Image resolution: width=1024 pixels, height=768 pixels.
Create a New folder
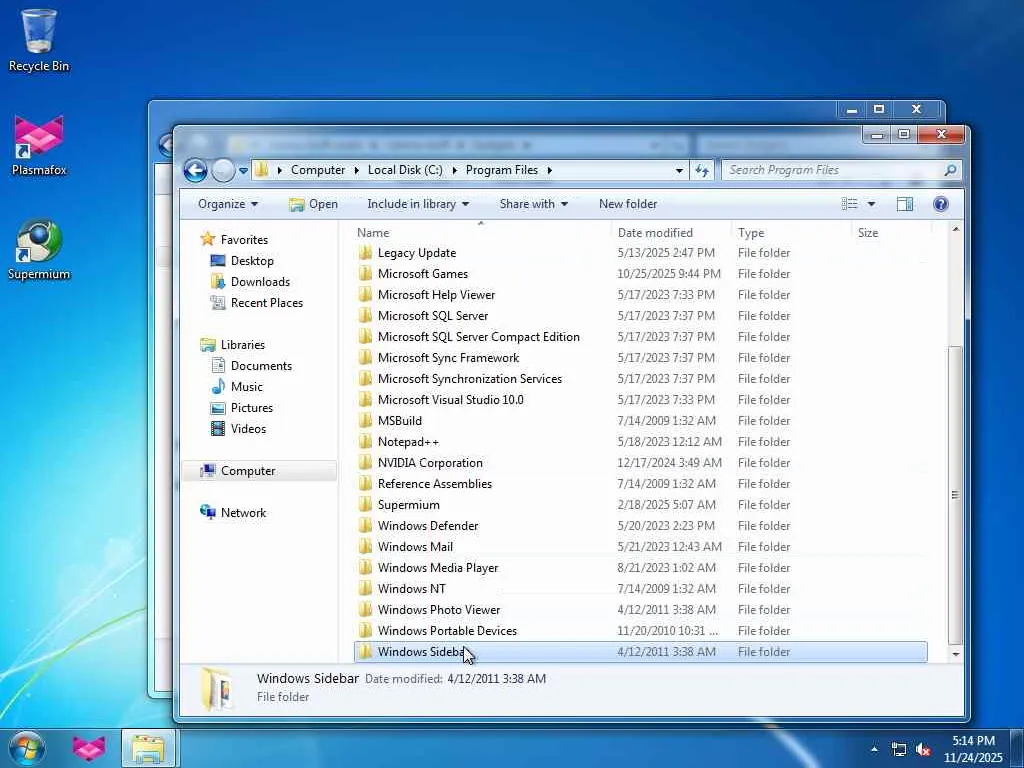tap(628, 204)
